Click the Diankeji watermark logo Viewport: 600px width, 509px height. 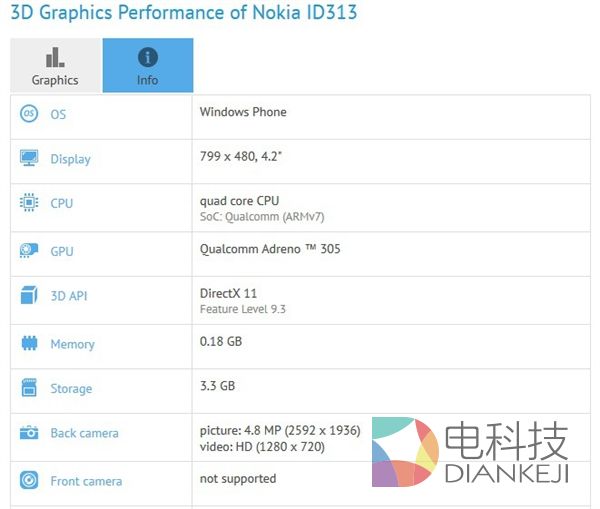(x=470, y=454)
